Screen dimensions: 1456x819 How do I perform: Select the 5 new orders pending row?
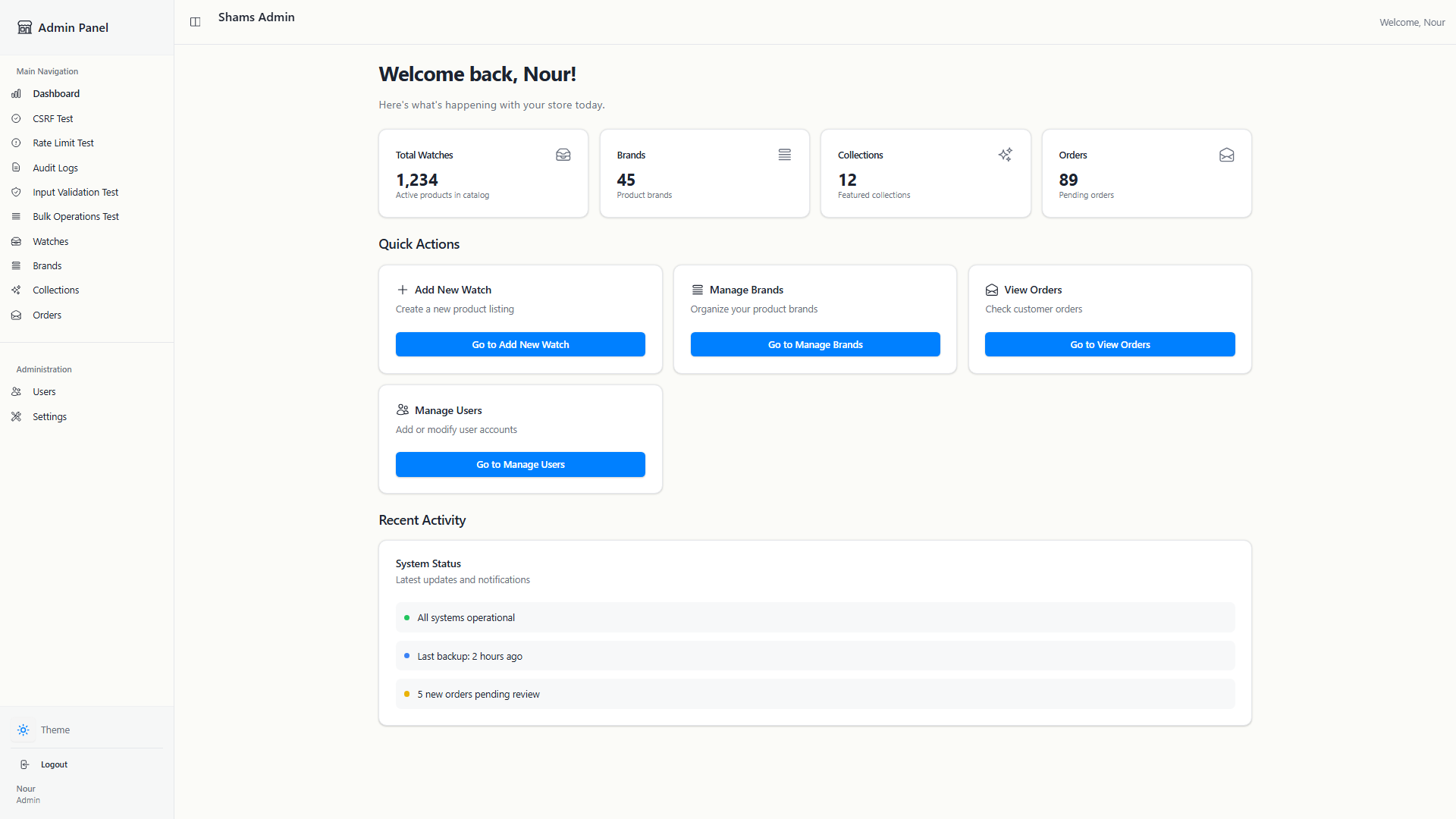click(814, 694)
